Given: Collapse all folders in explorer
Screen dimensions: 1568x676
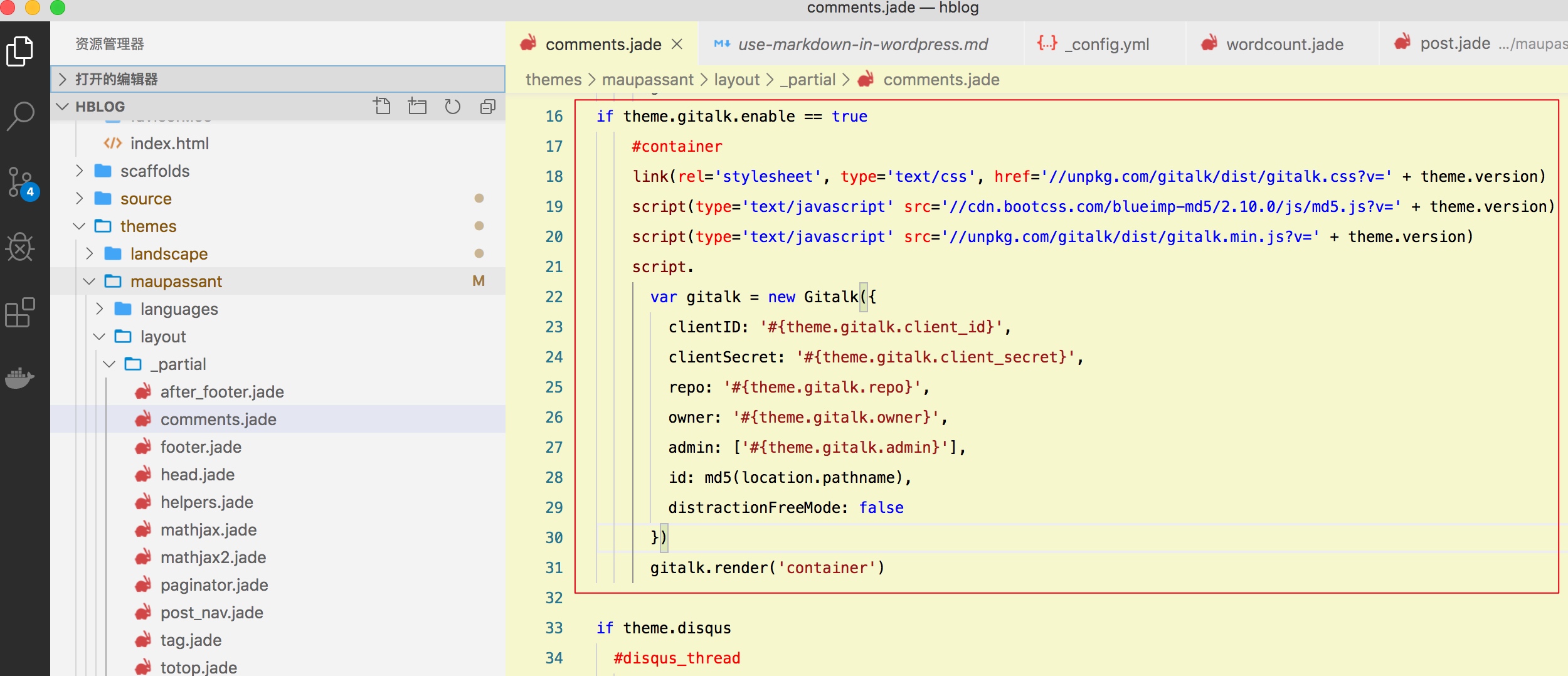Looking at the screenshot, I should [488, 106].
